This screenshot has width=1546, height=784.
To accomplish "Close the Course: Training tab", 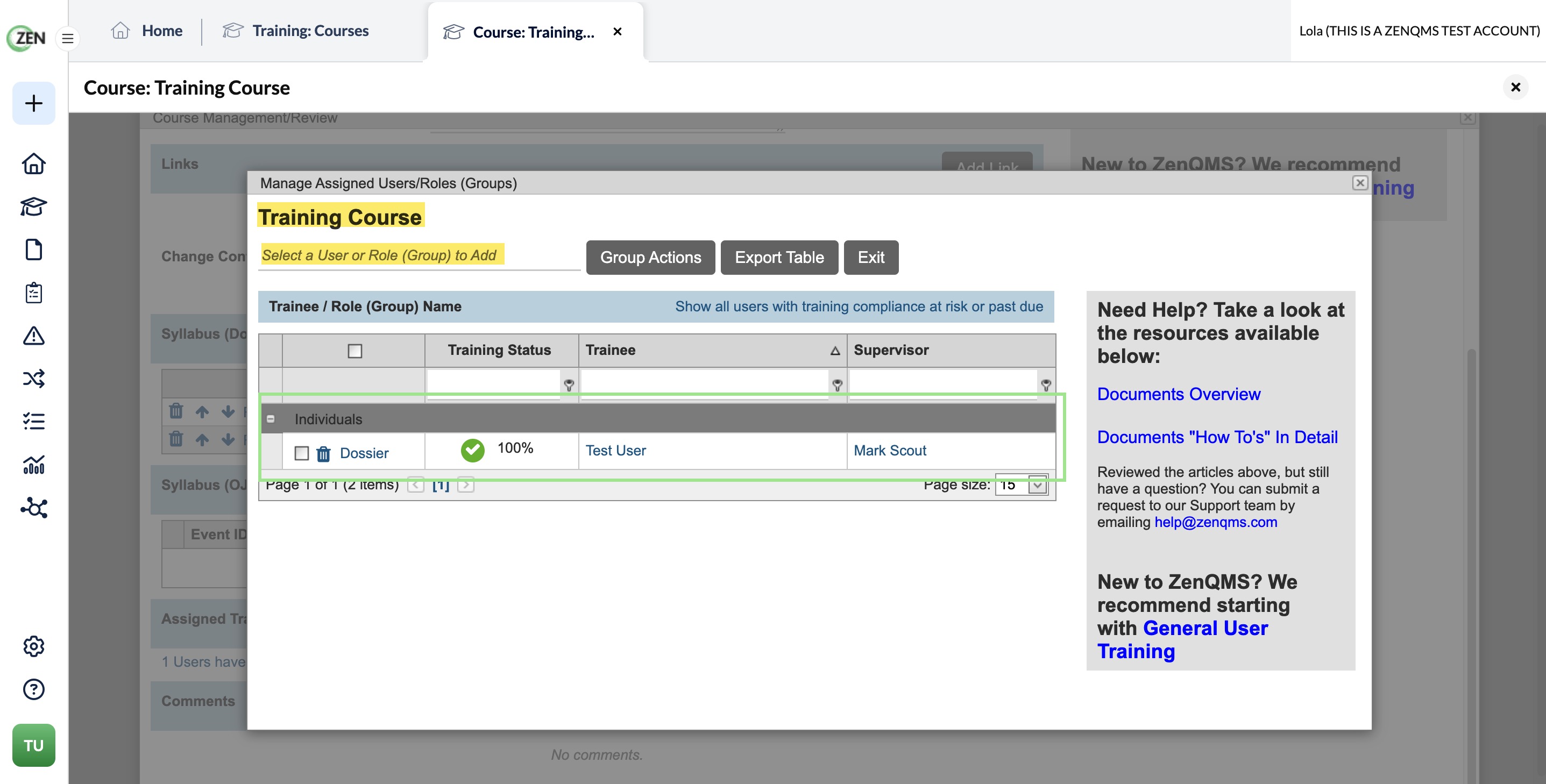I will pos(618,32).
